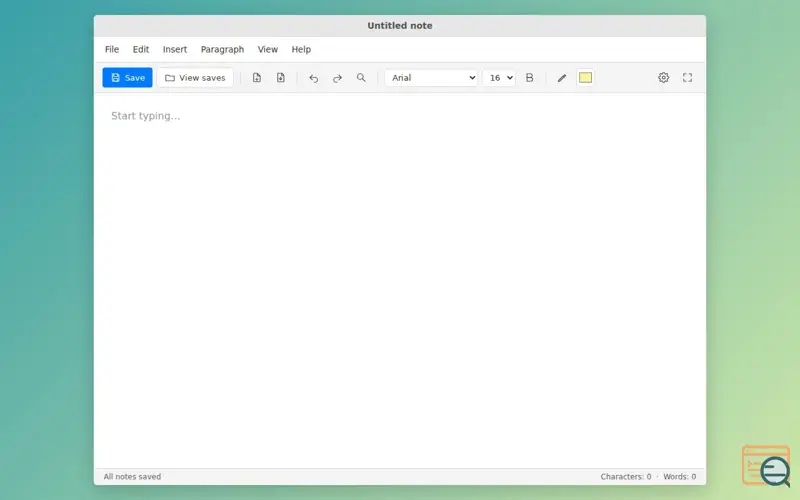
Task: Click the All notes saved status
Action: [x=132, y=477]
